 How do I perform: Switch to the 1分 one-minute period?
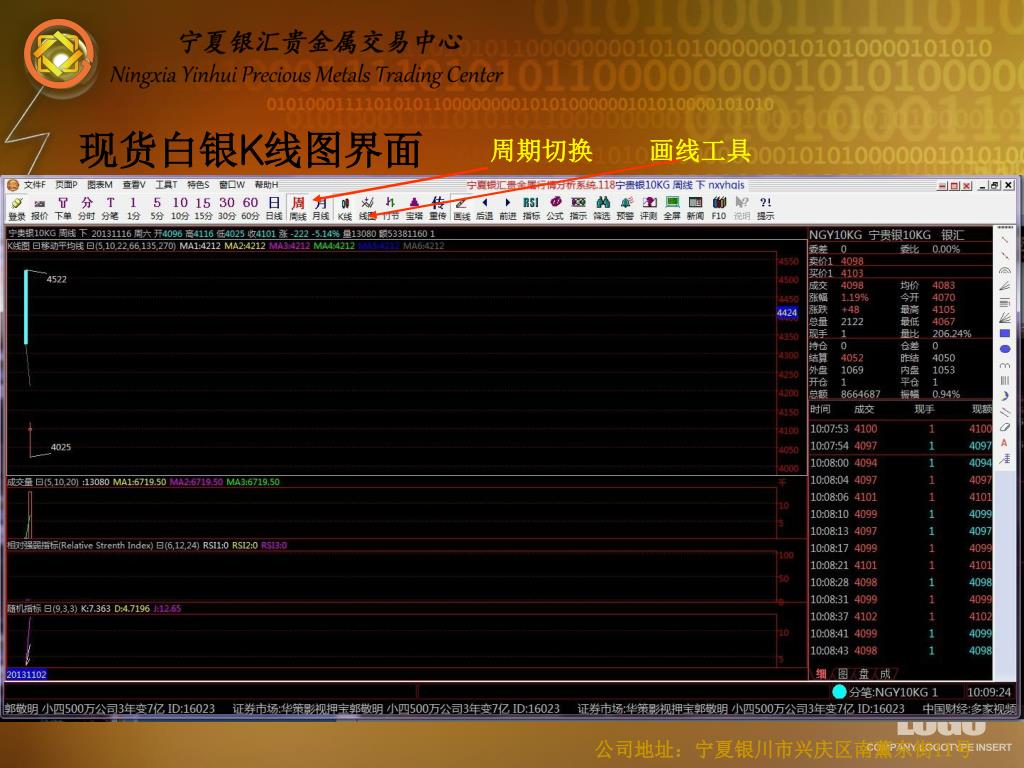[133, 208]
